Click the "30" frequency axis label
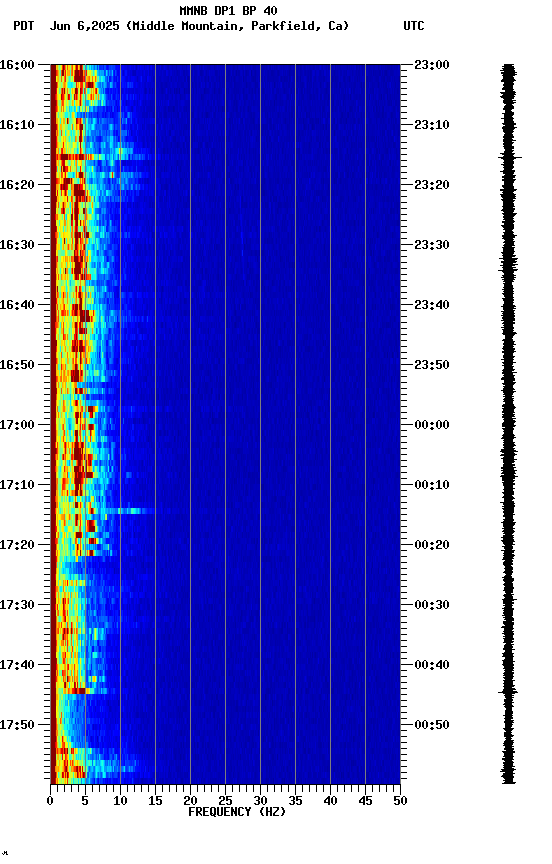Screen dimensions: 552x864 click(260, 801)
